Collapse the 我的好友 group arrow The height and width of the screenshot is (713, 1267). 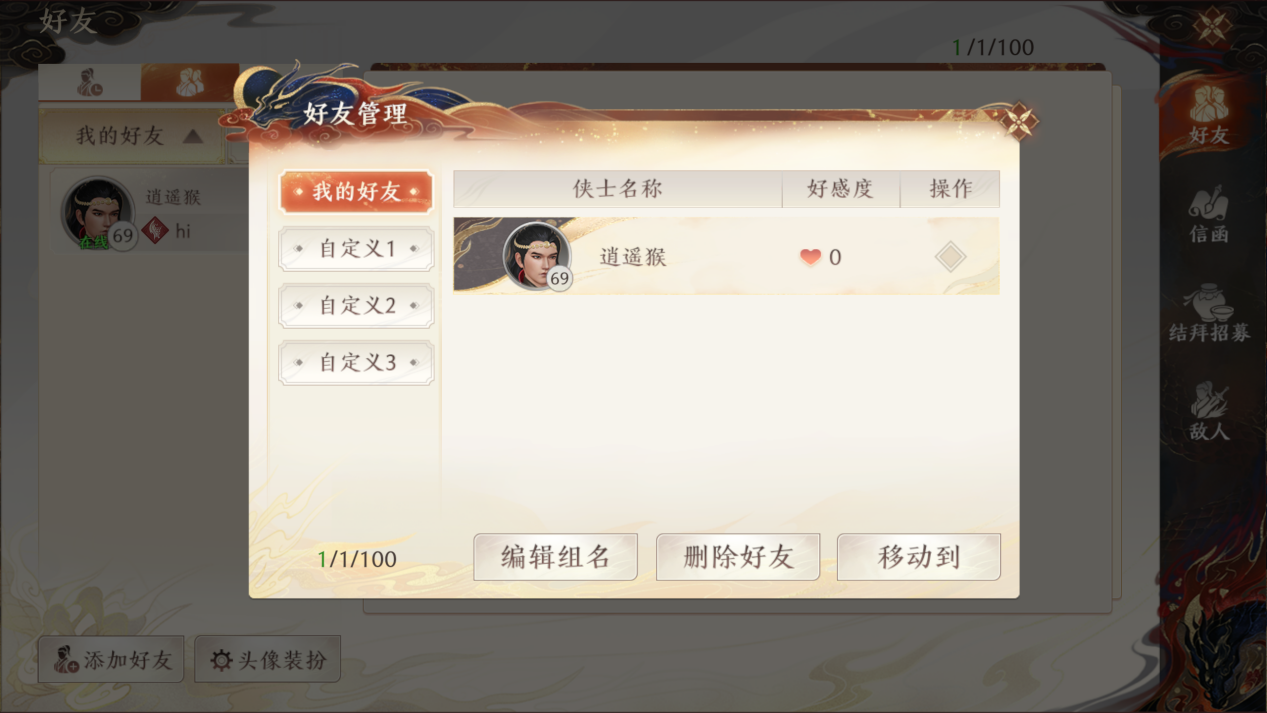[x=193, y=136]
